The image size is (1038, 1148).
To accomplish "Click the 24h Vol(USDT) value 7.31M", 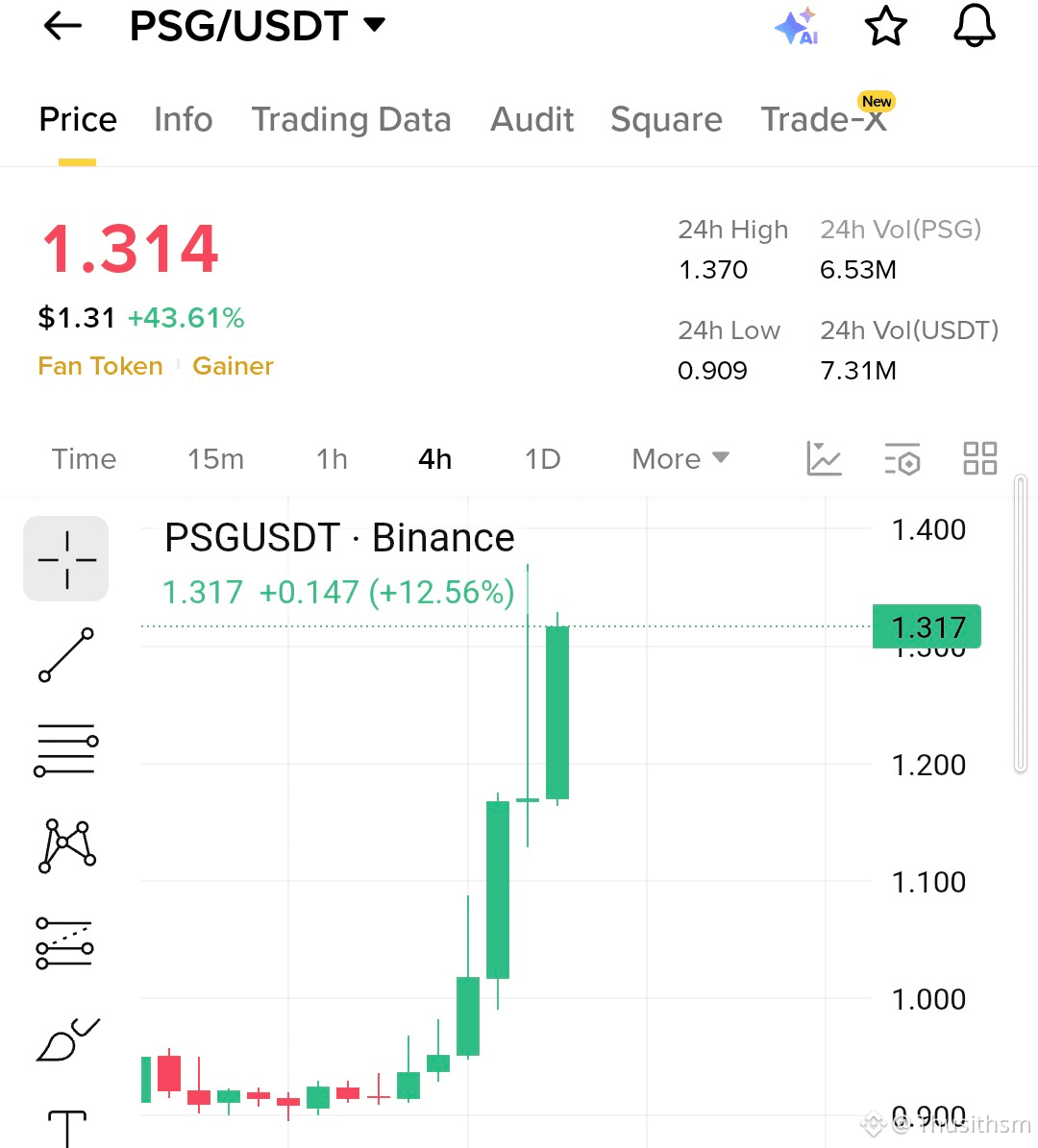I will 858,371.
